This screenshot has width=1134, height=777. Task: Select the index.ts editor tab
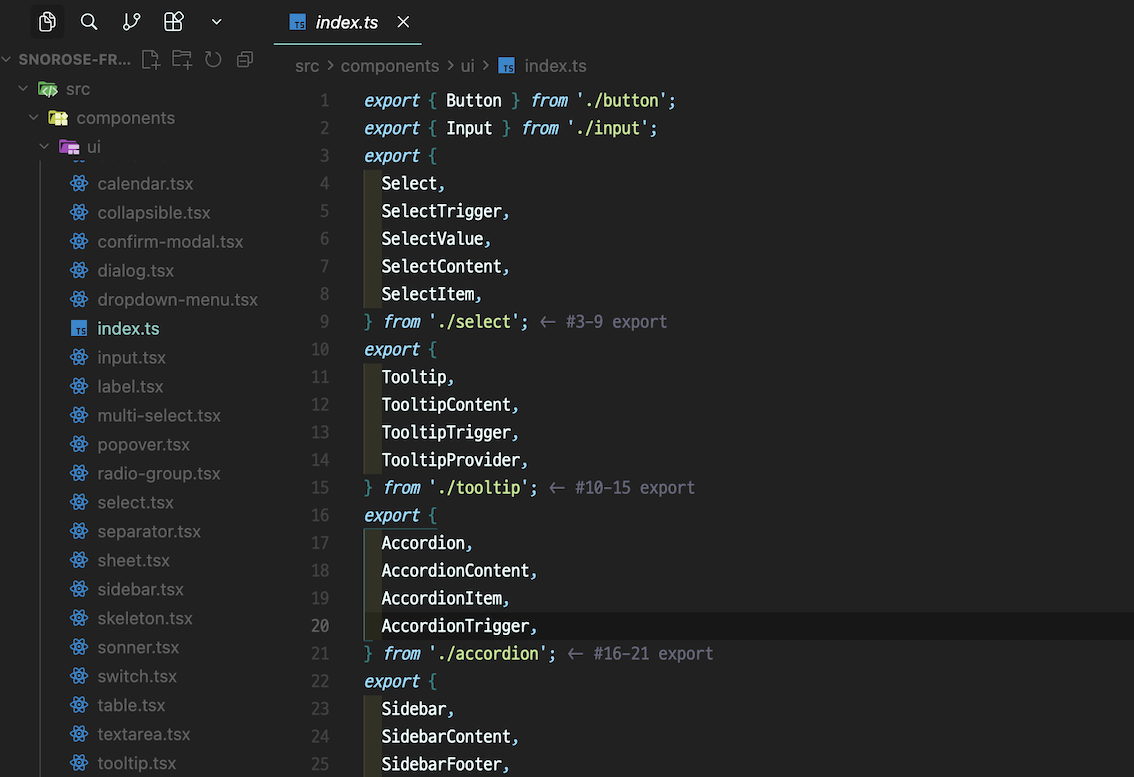point(346,22)
